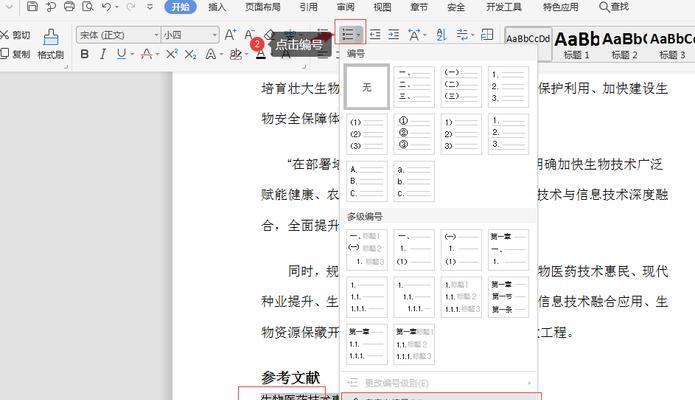
Task: Switch to the 视图 tab
Action: 382,7
